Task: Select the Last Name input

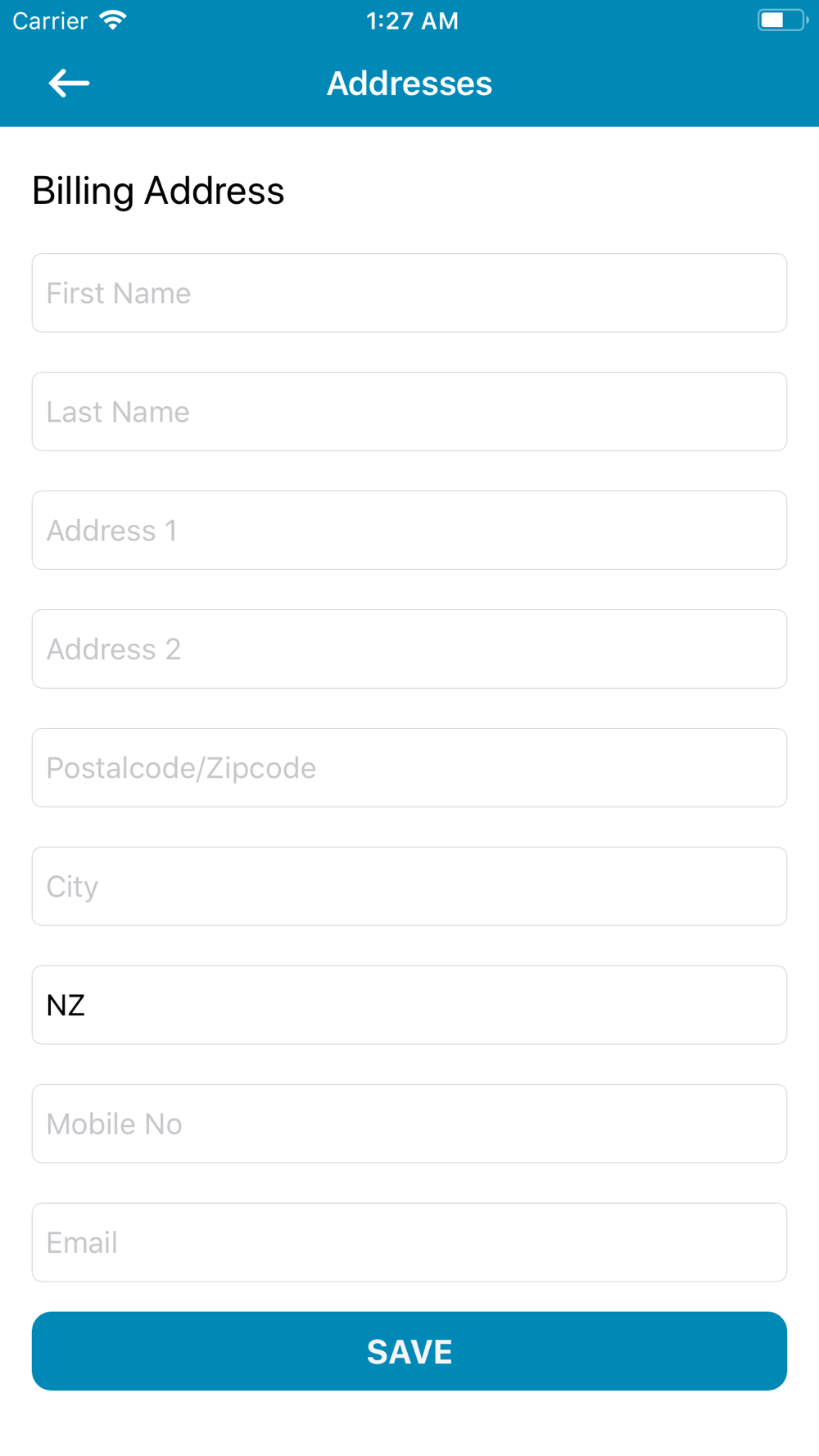Action: pos(409,412)
